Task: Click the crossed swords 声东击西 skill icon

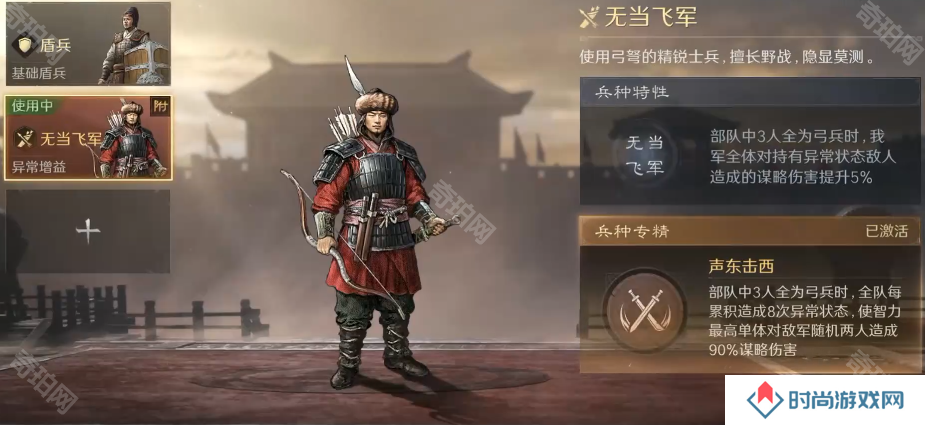Action: coord(645,310)
